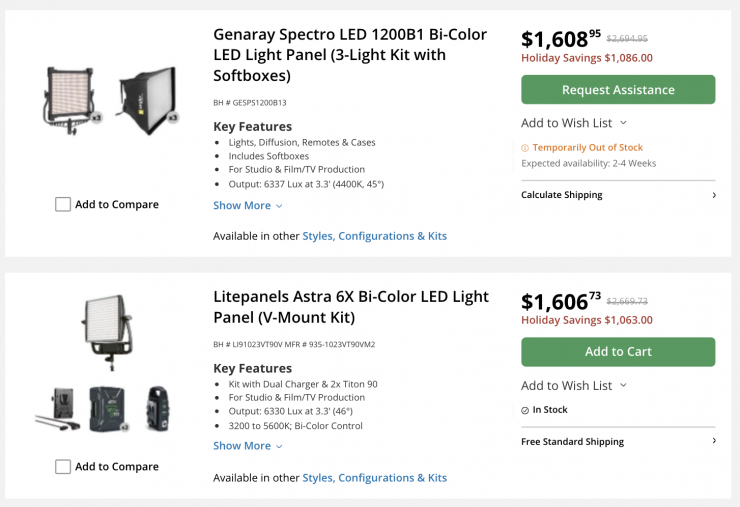
Task: Check Add to Compare for Litepanels Astra
Action: (x=63, y=466)
